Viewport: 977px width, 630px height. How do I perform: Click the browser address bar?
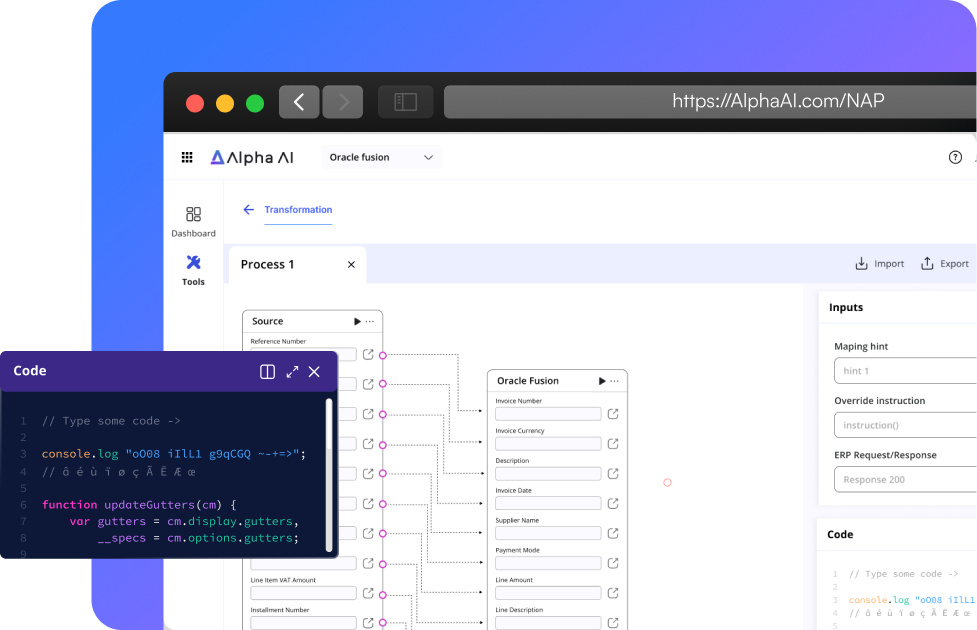pos(710,102)
